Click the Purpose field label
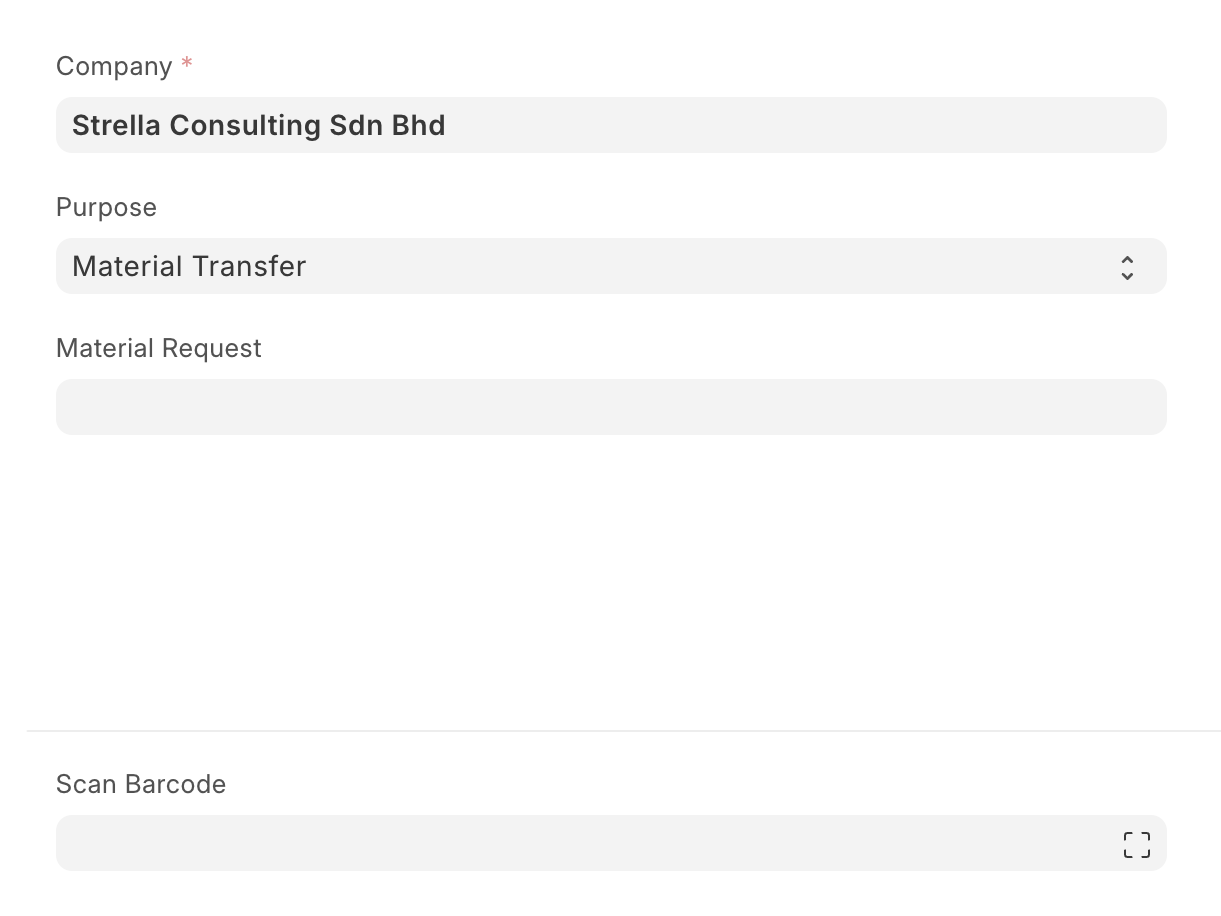1221x916 pixels. [106, 207]
